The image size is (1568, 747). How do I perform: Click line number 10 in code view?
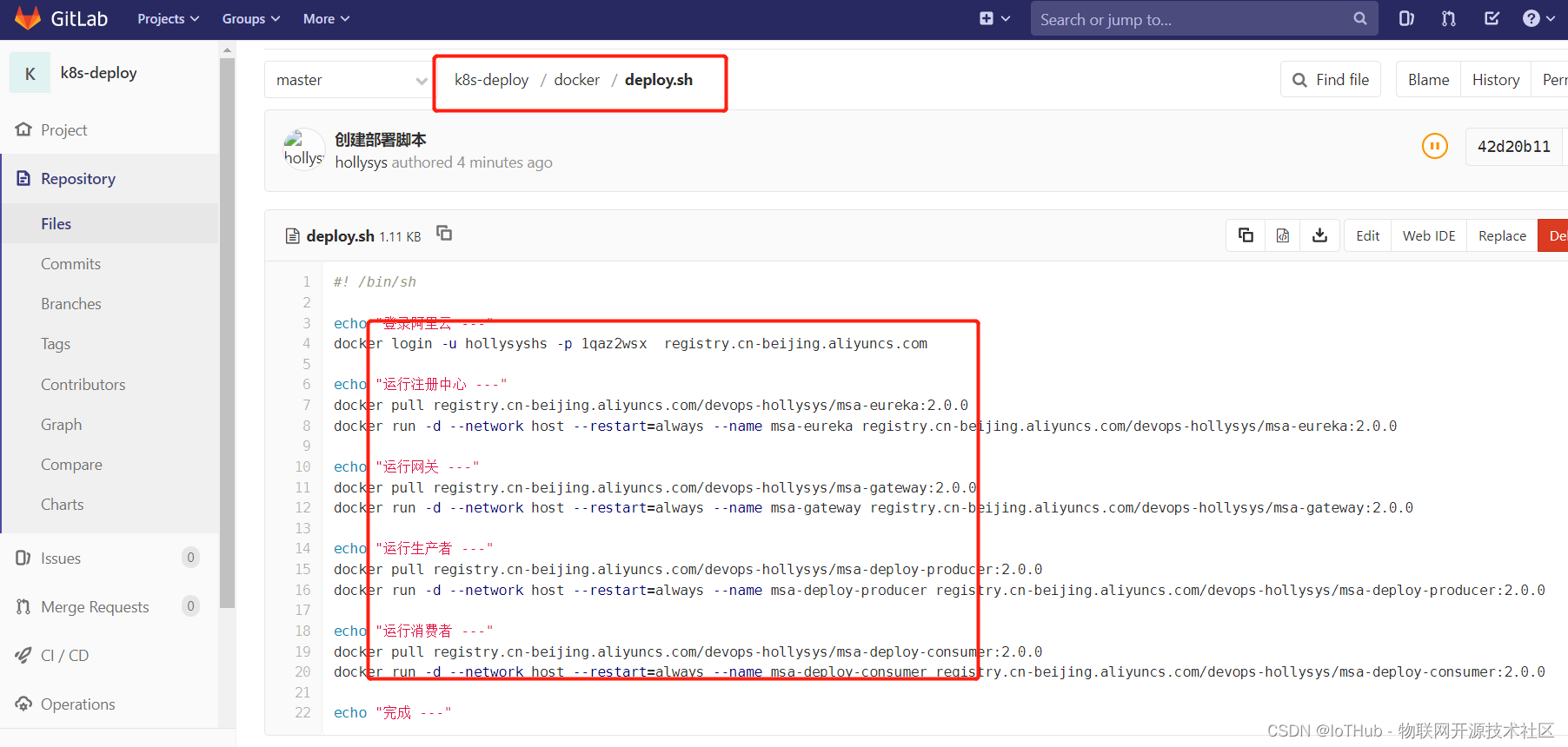click(x=302, y=466)
